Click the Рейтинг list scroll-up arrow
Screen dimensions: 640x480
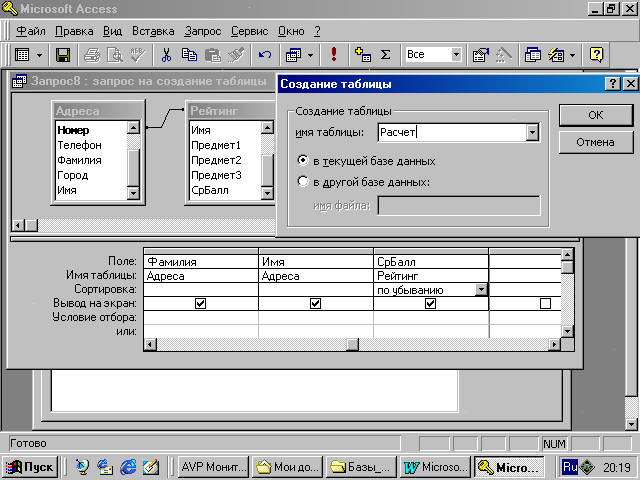tap(267, 127)
